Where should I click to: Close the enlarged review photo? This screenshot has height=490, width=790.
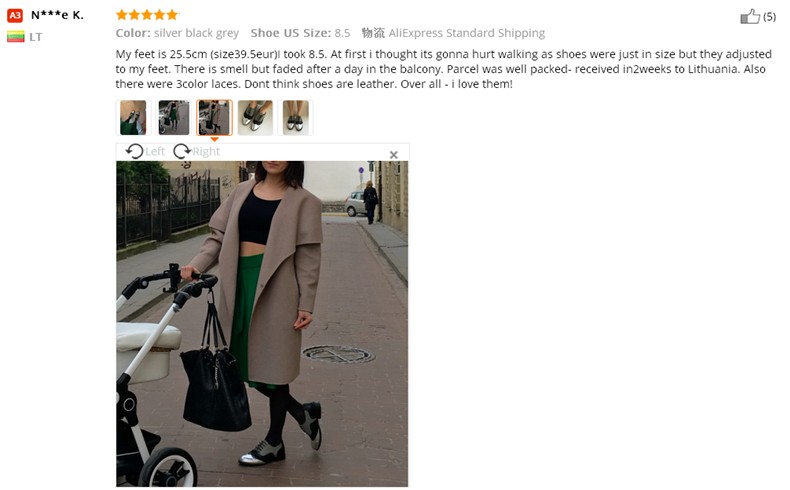coord(393,155)
